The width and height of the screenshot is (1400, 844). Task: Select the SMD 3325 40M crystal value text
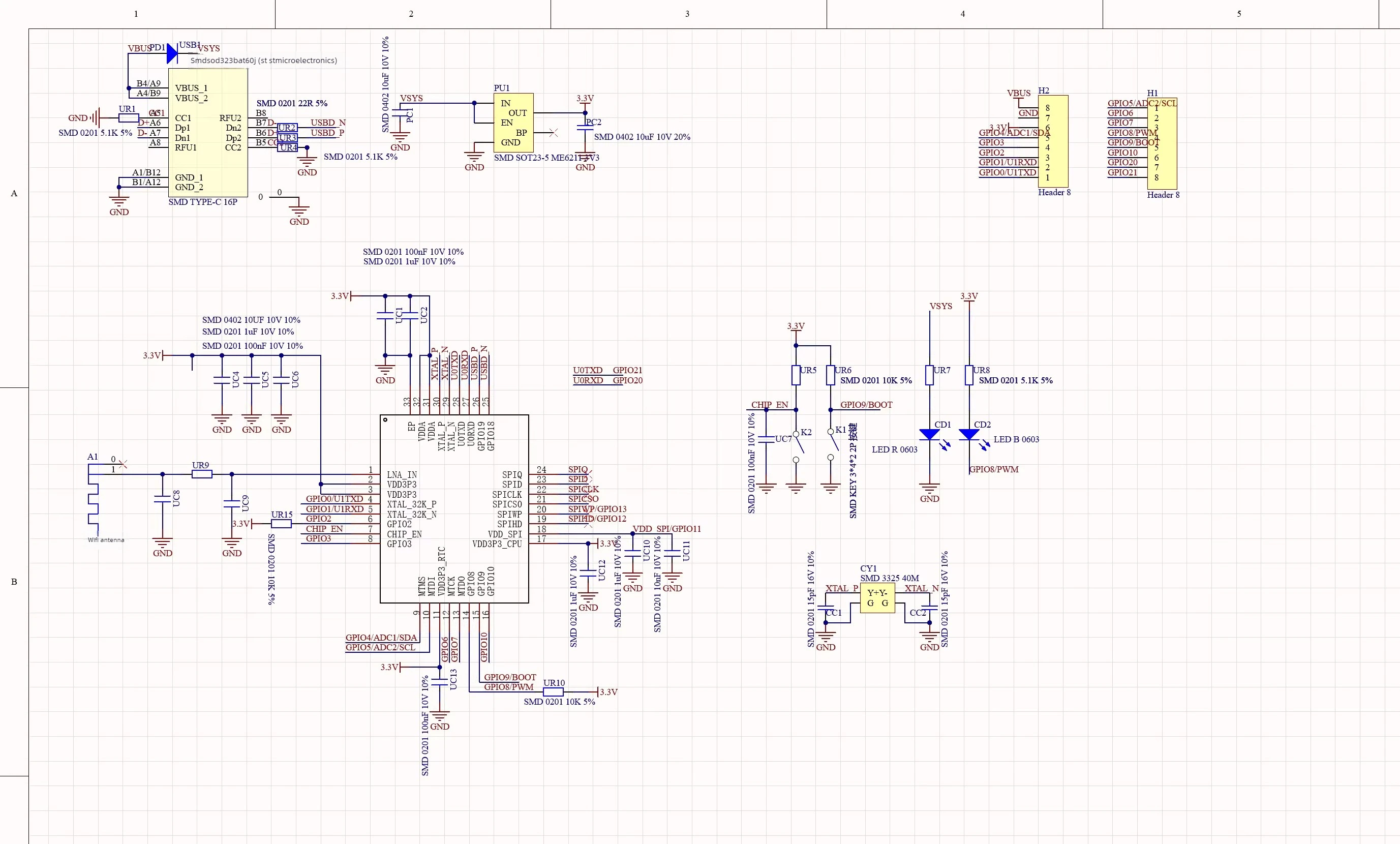[x=889, y=579]
